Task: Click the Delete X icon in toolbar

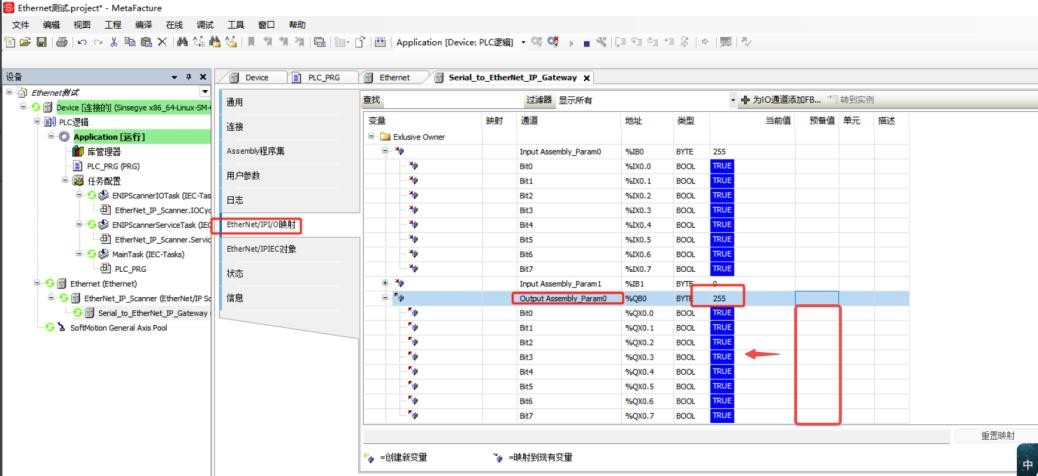Action: click(162, 42)
